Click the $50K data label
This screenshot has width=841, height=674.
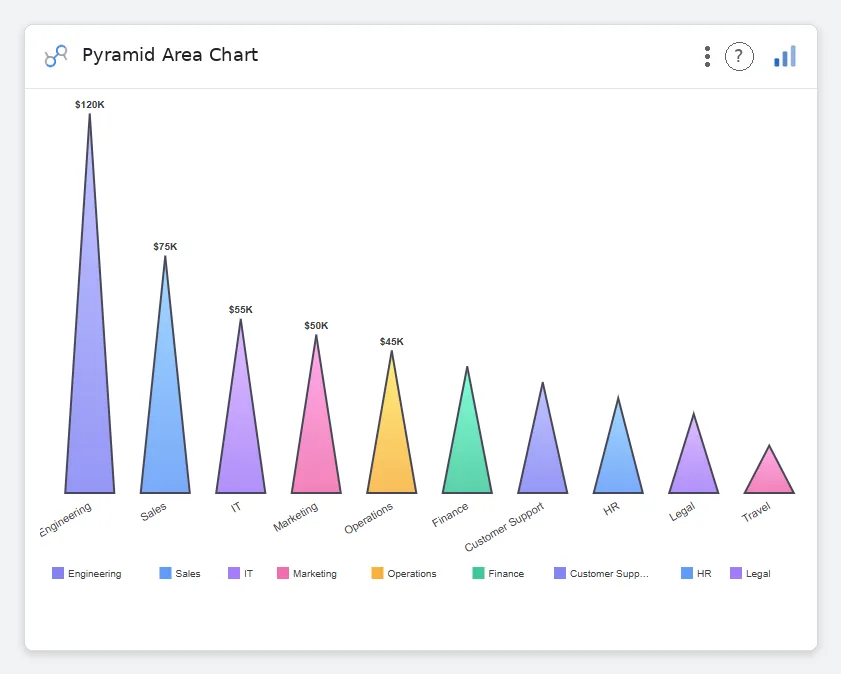click(x=316, y=326)
